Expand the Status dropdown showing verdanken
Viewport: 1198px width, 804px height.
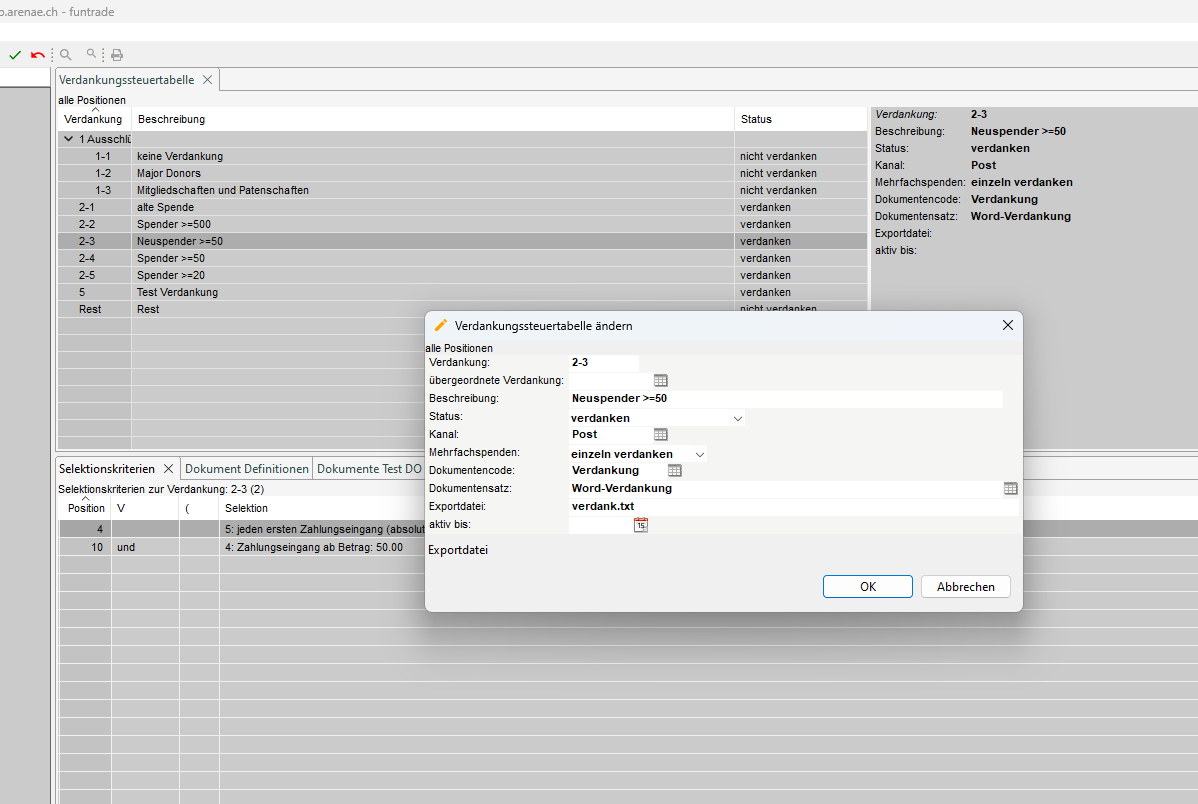click(737, 418)
